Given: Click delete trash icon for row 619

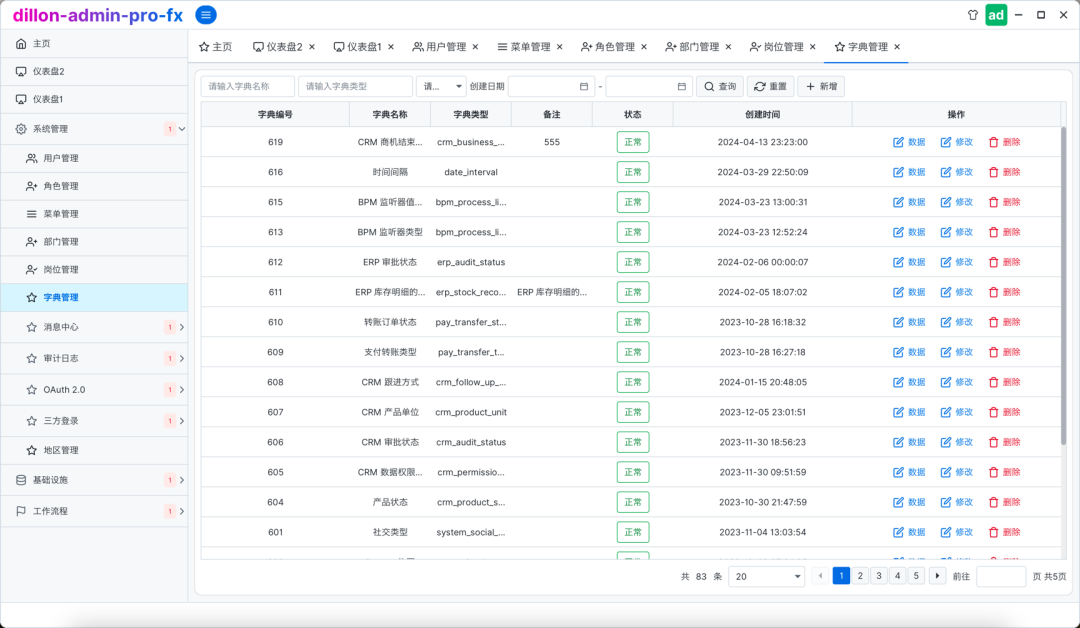Looking at the screenshot, I should click(x=993, y=142).
